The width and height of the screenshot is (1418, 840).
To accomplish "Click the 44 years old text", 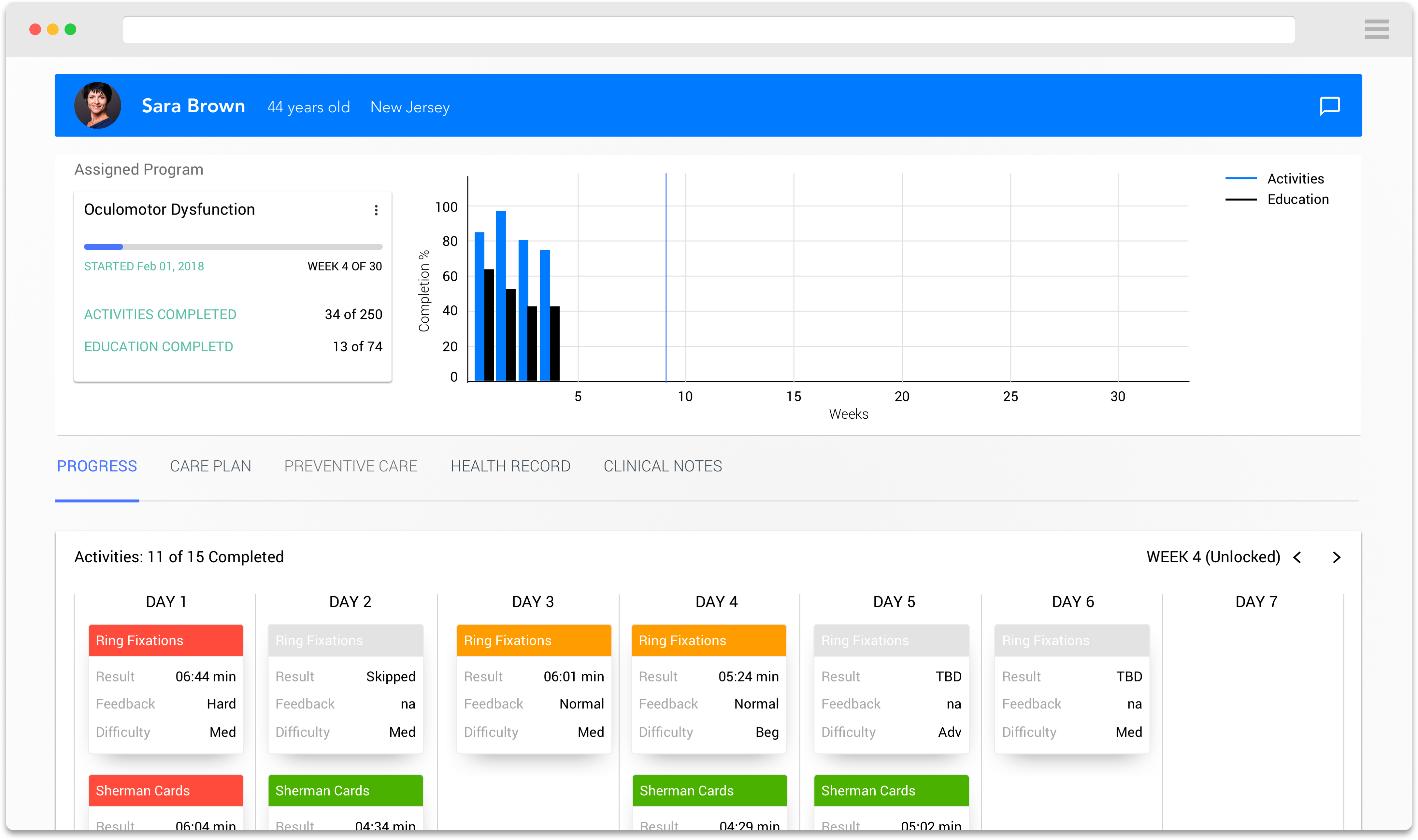I will [x=308, y=107].
